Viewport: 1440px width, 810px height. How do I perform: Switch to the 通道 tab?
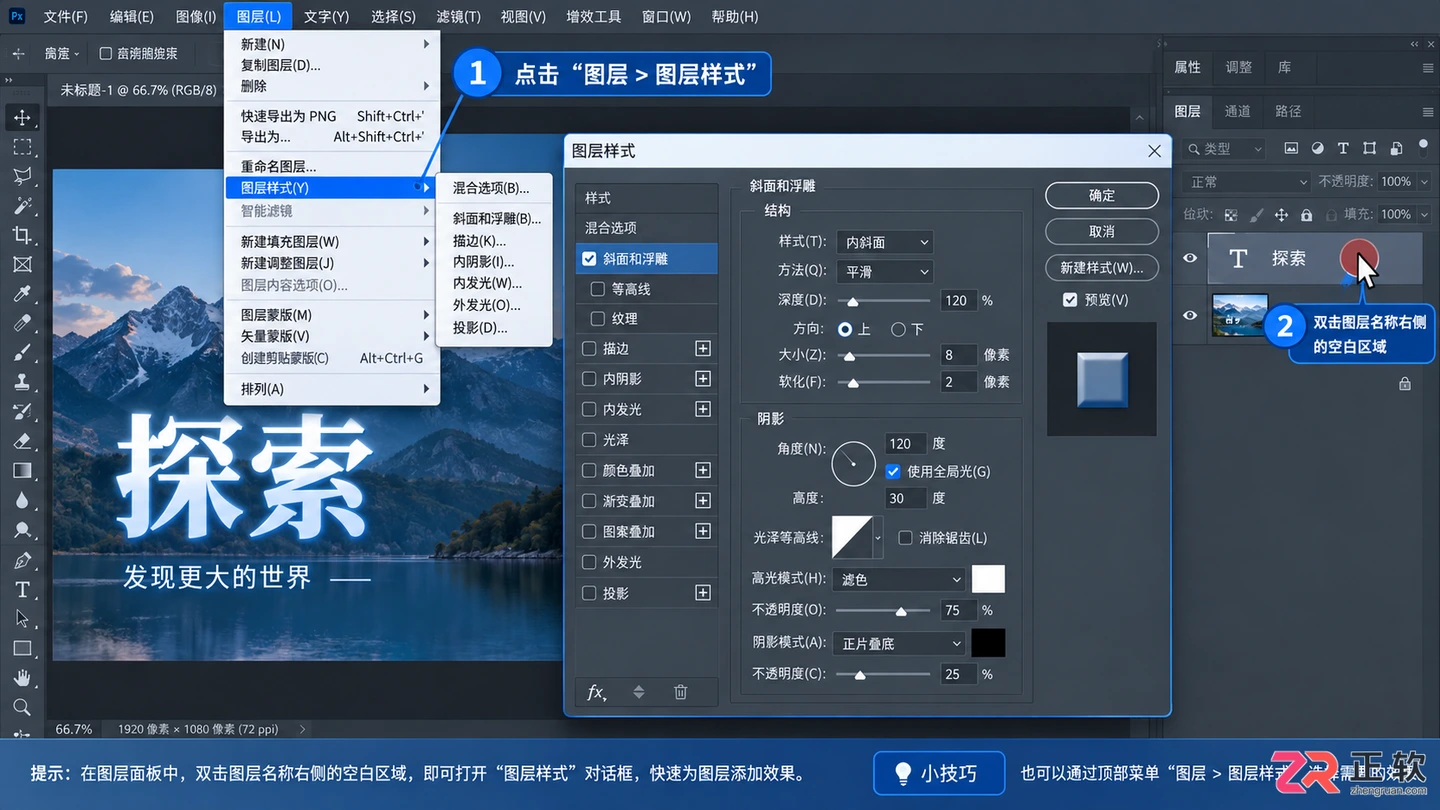click(x=1238, y=111)
